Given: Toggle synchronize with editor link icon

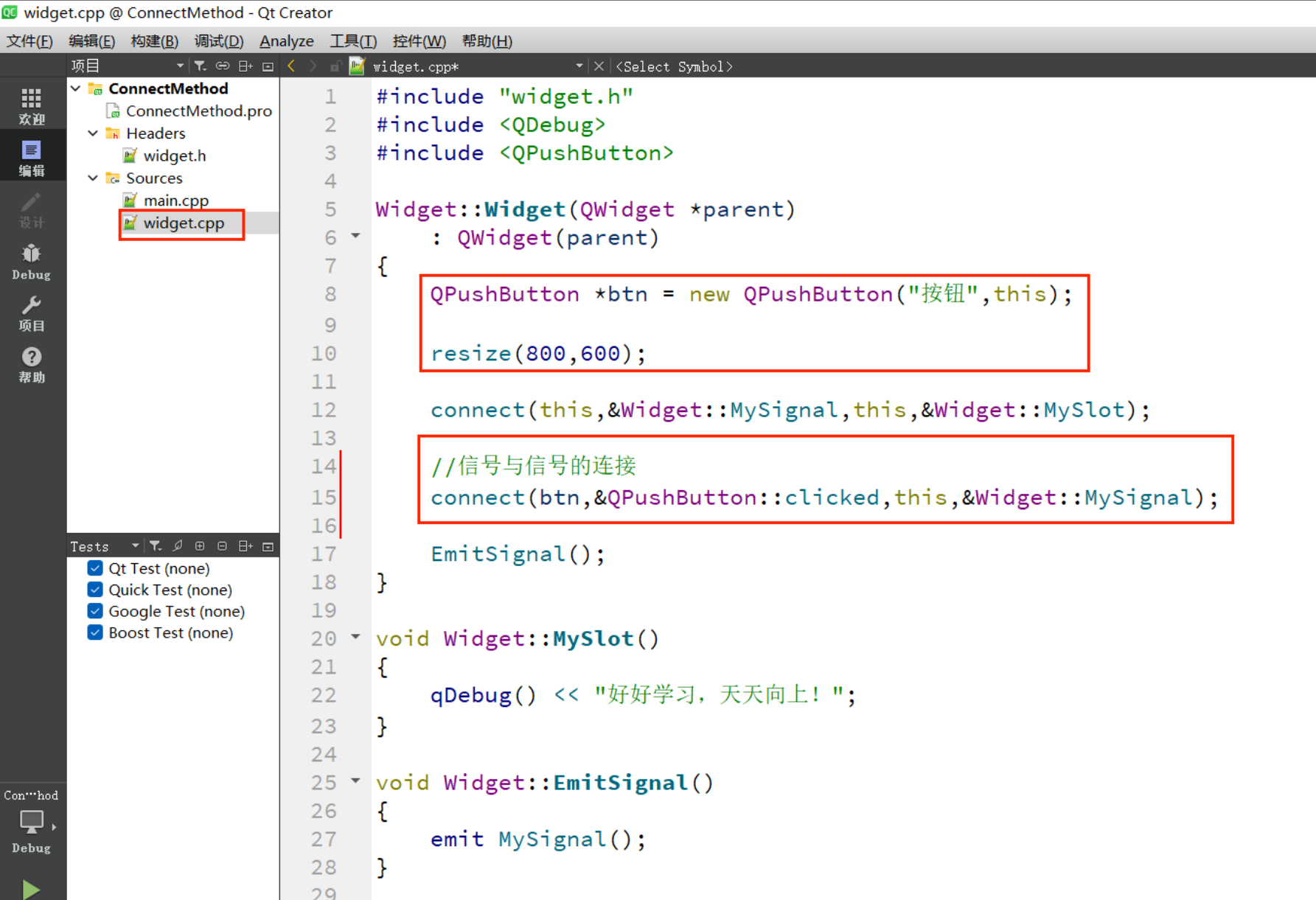Looking at the screenshot, I should pyautogui.click(x=222, y=66).
